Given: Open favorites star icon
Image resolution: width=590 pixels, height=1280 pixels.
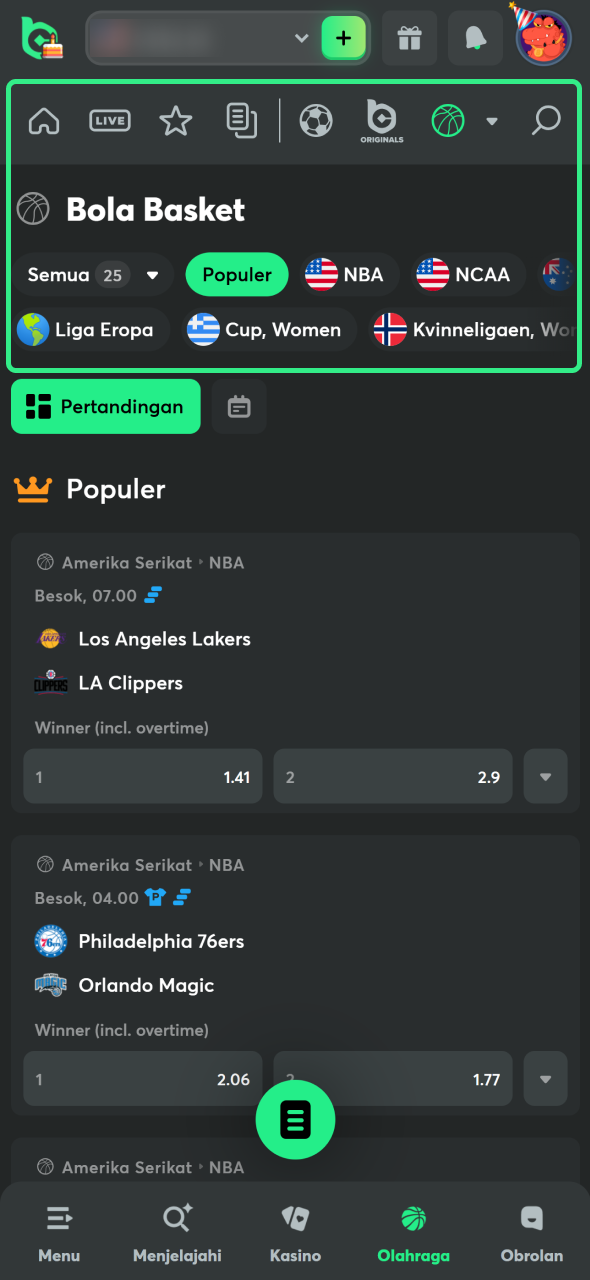Looking at the screenshot, I should 176,121.
